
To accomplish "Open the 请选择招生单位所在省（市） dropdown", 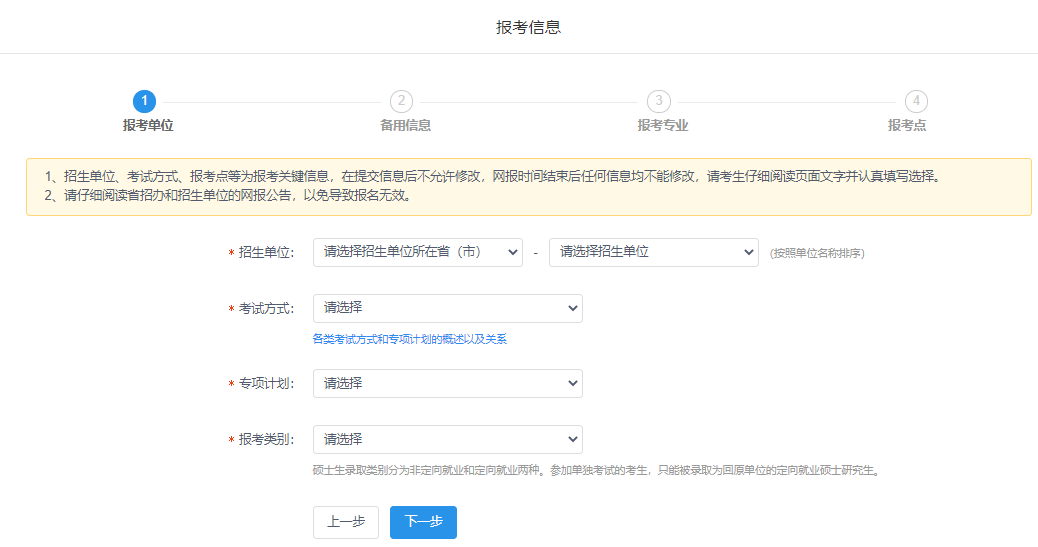I will click(x=417, y=253).
